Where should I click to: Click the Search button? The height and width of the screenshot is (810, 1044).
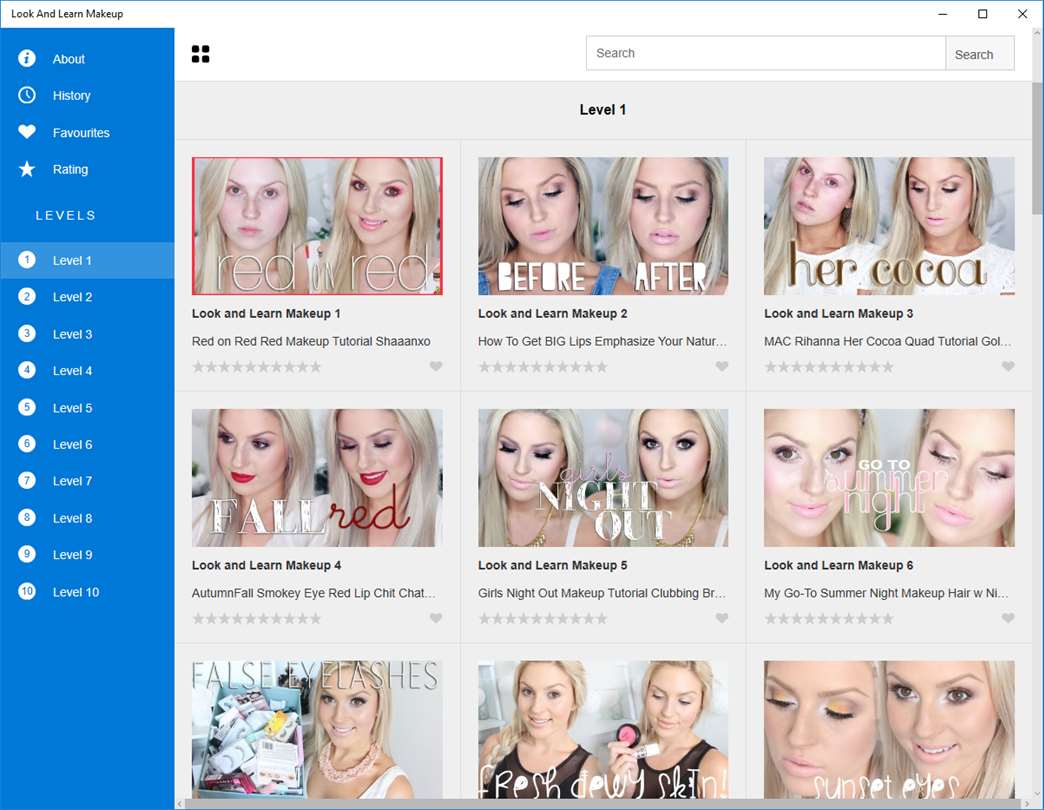(980, 54)
